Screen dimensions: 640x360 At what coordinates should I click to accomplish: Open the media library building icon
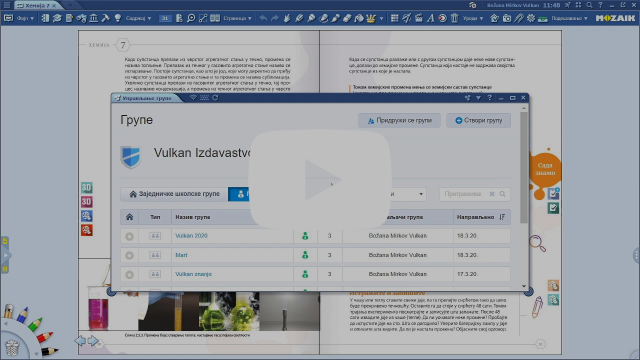point(93,18)
